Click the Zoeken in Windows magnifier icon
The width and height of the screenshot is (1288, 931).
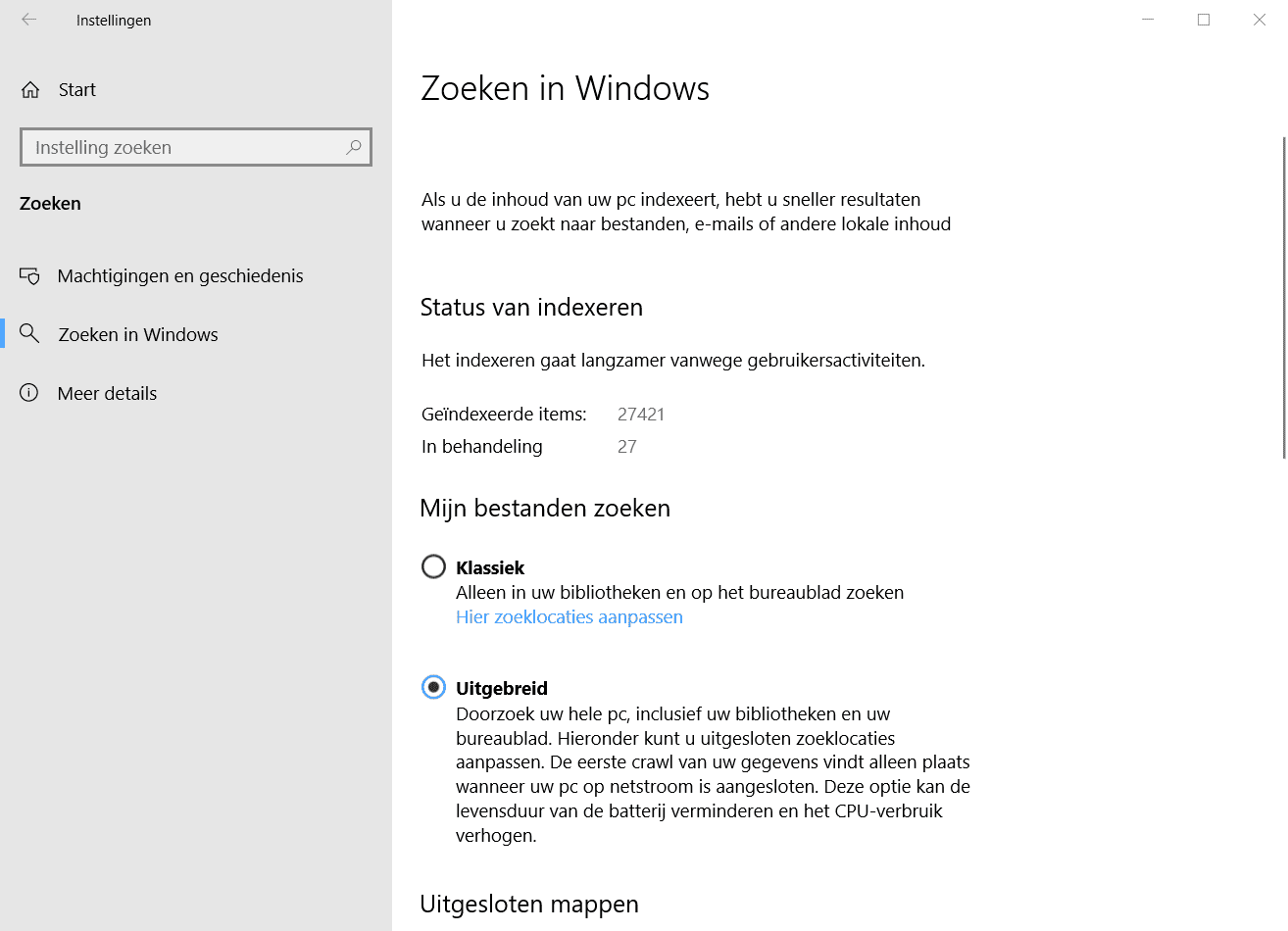(30, 334)
